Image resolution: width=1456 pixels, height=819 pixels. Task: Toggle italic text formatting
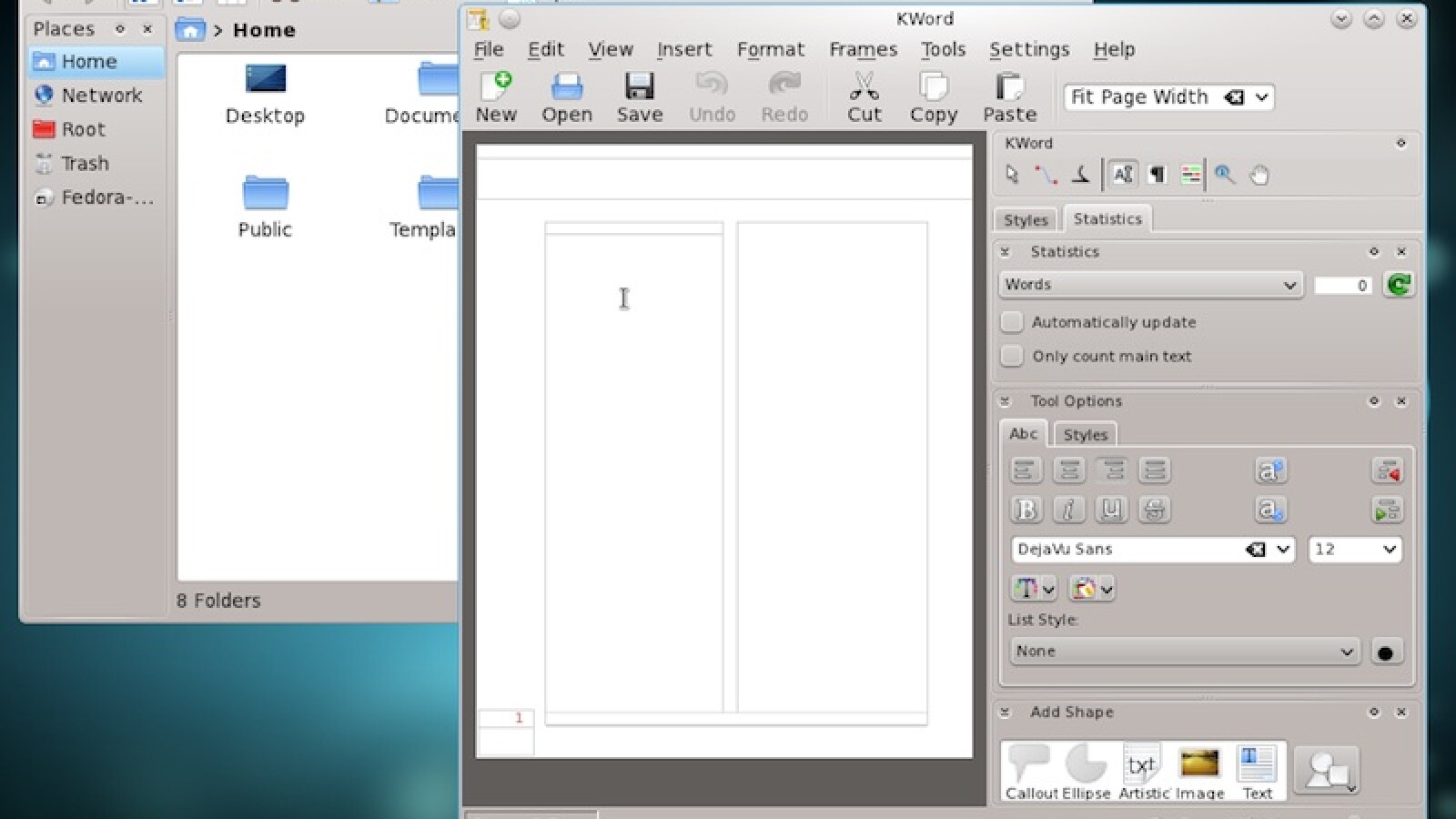tap(1068, 510)
